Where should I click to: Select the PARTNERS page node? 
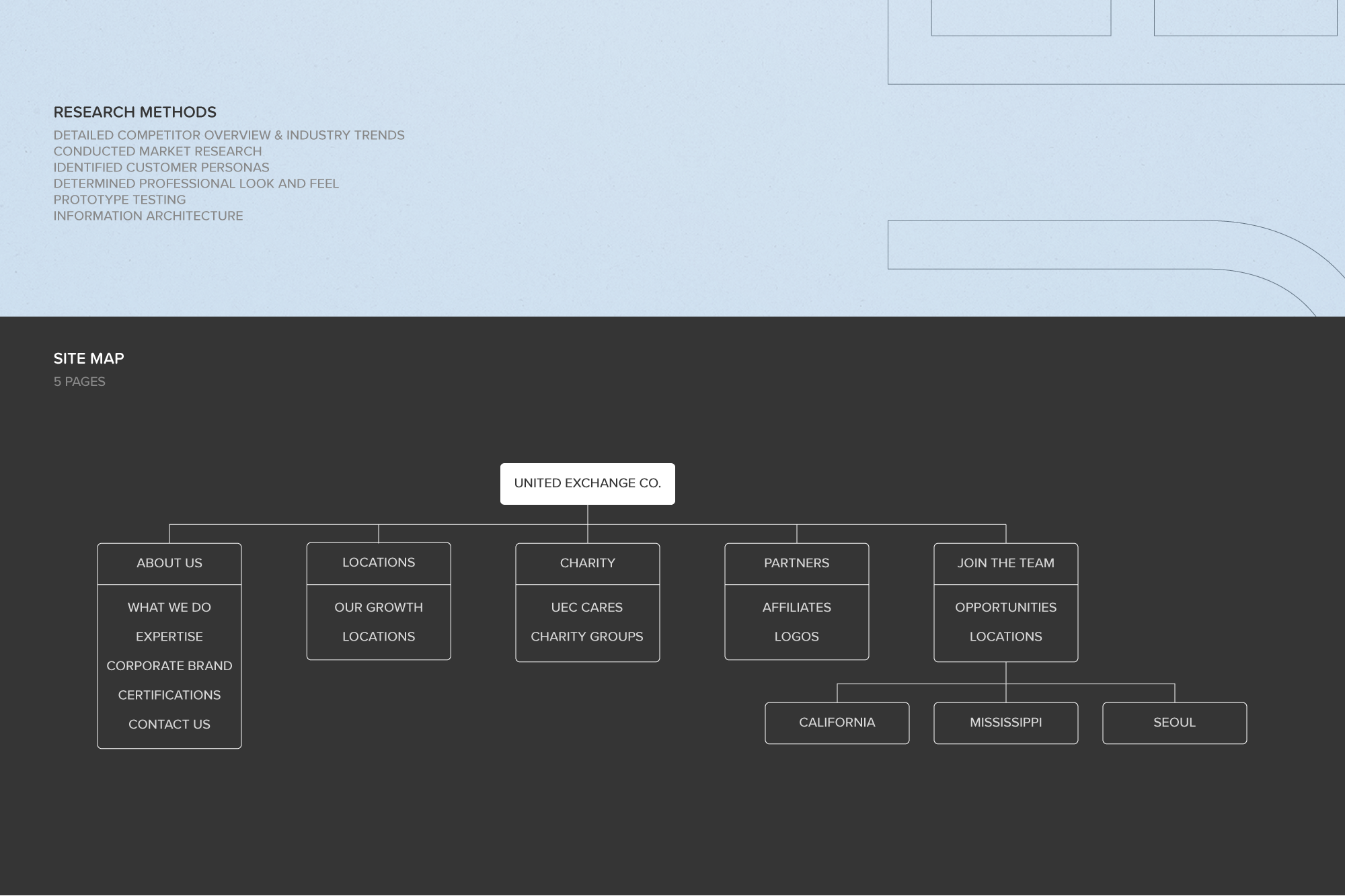tap(796, 563)
